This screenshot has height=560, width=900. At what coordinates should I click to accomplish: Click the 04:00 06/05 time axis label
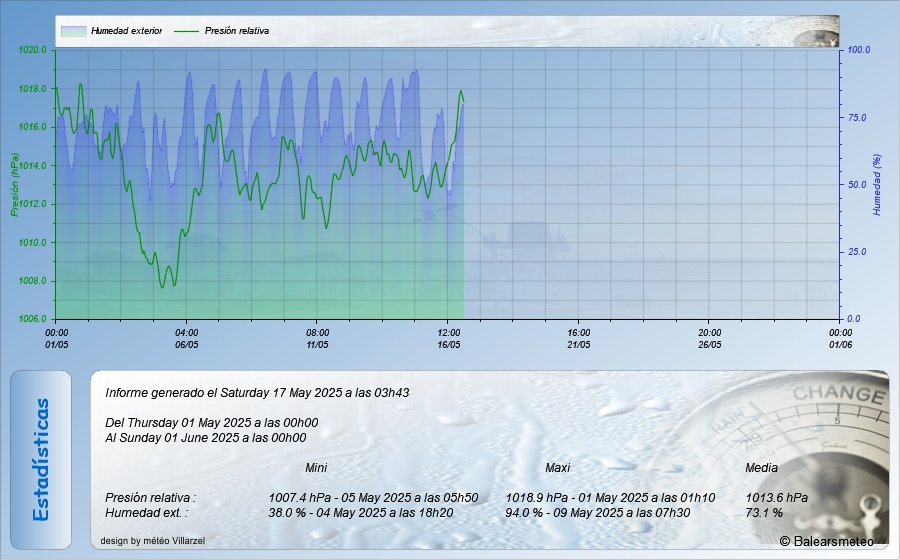click(187, 339)
